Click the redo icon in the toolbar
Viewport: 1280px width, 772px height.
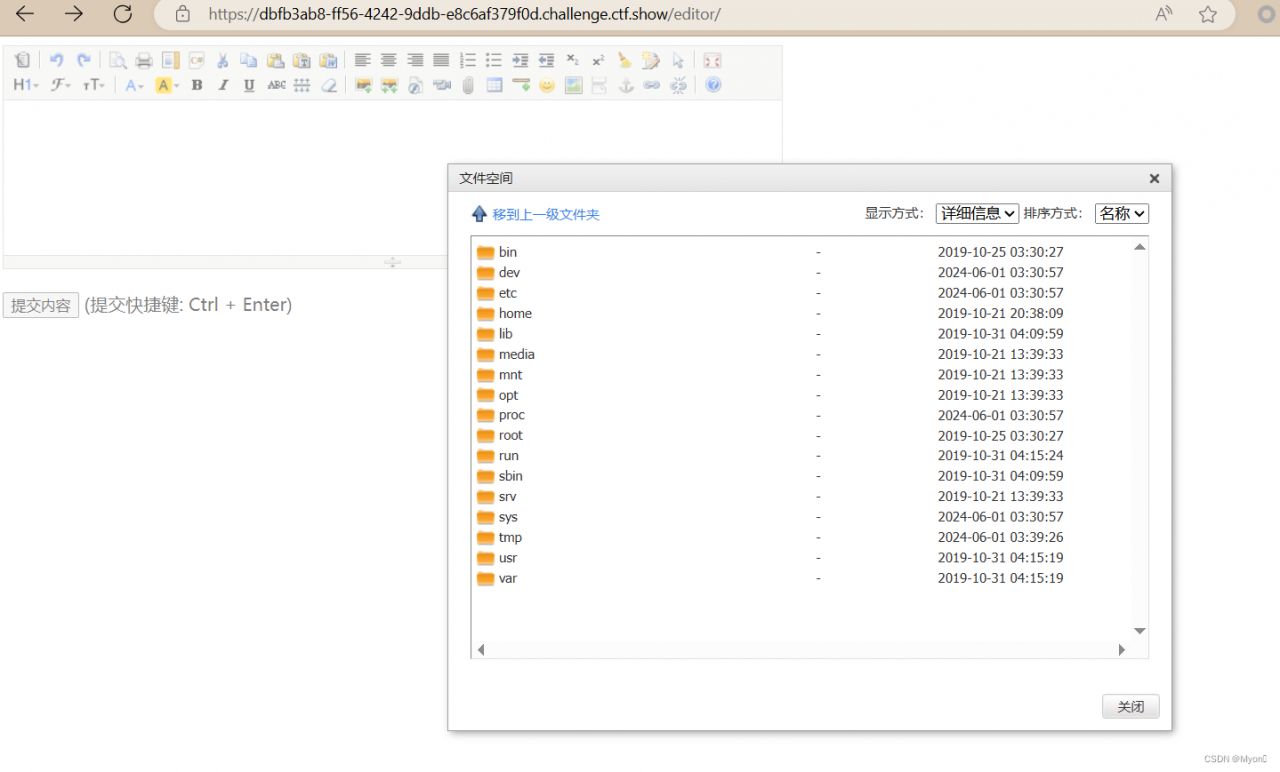coord(85,60)
